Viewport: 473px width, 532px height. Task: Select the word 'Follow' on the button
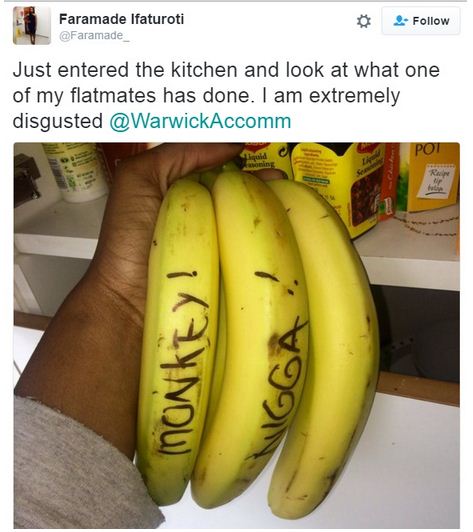tap(431, 21)
